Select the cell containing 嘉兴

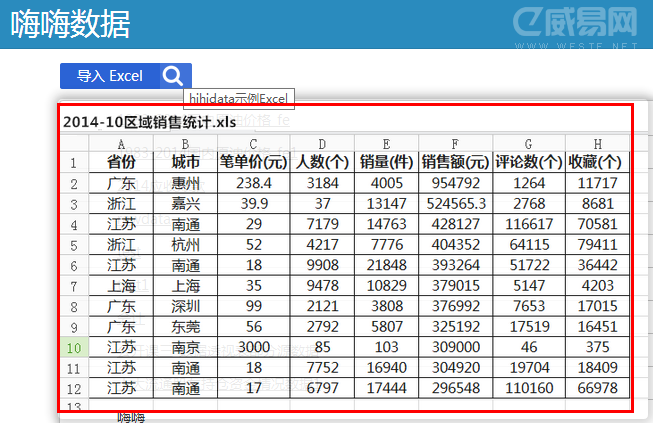tap(185, 204)
